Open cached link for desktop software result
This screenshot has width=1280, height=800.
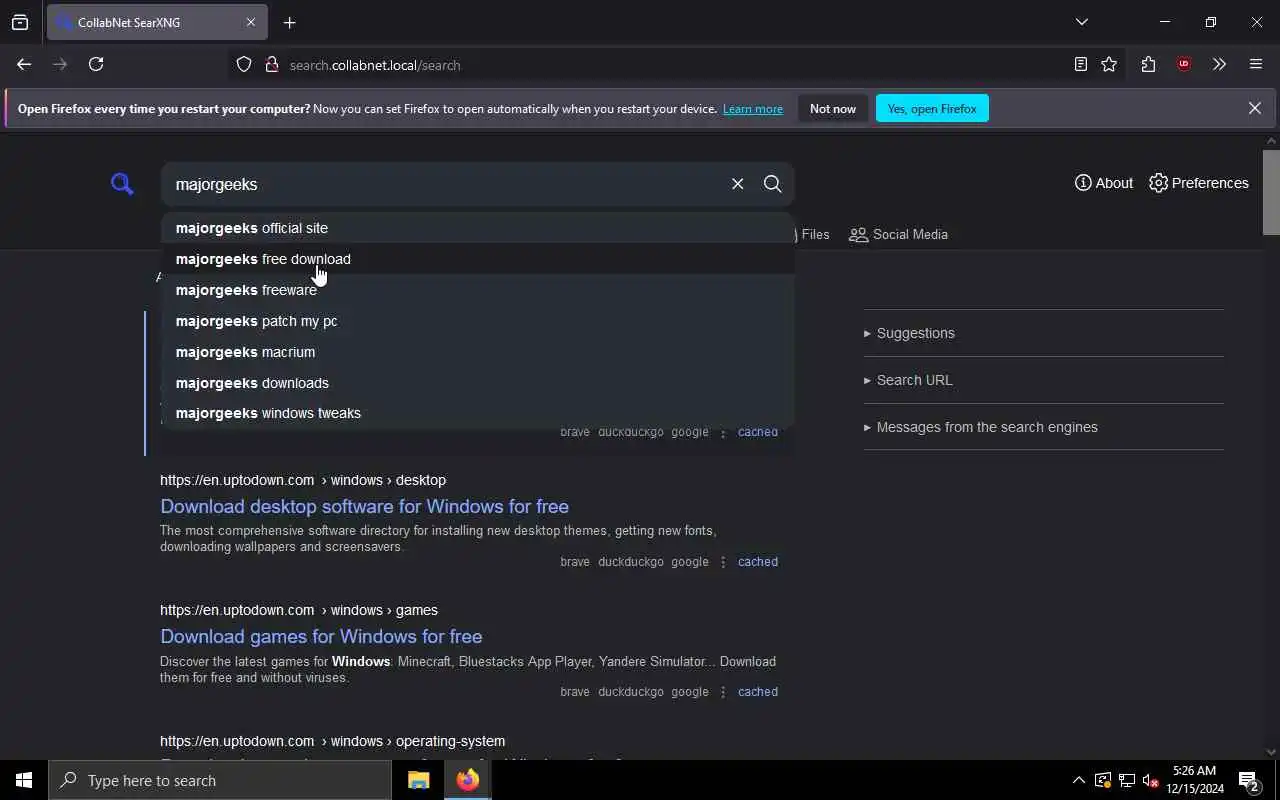tap(758, 562)
